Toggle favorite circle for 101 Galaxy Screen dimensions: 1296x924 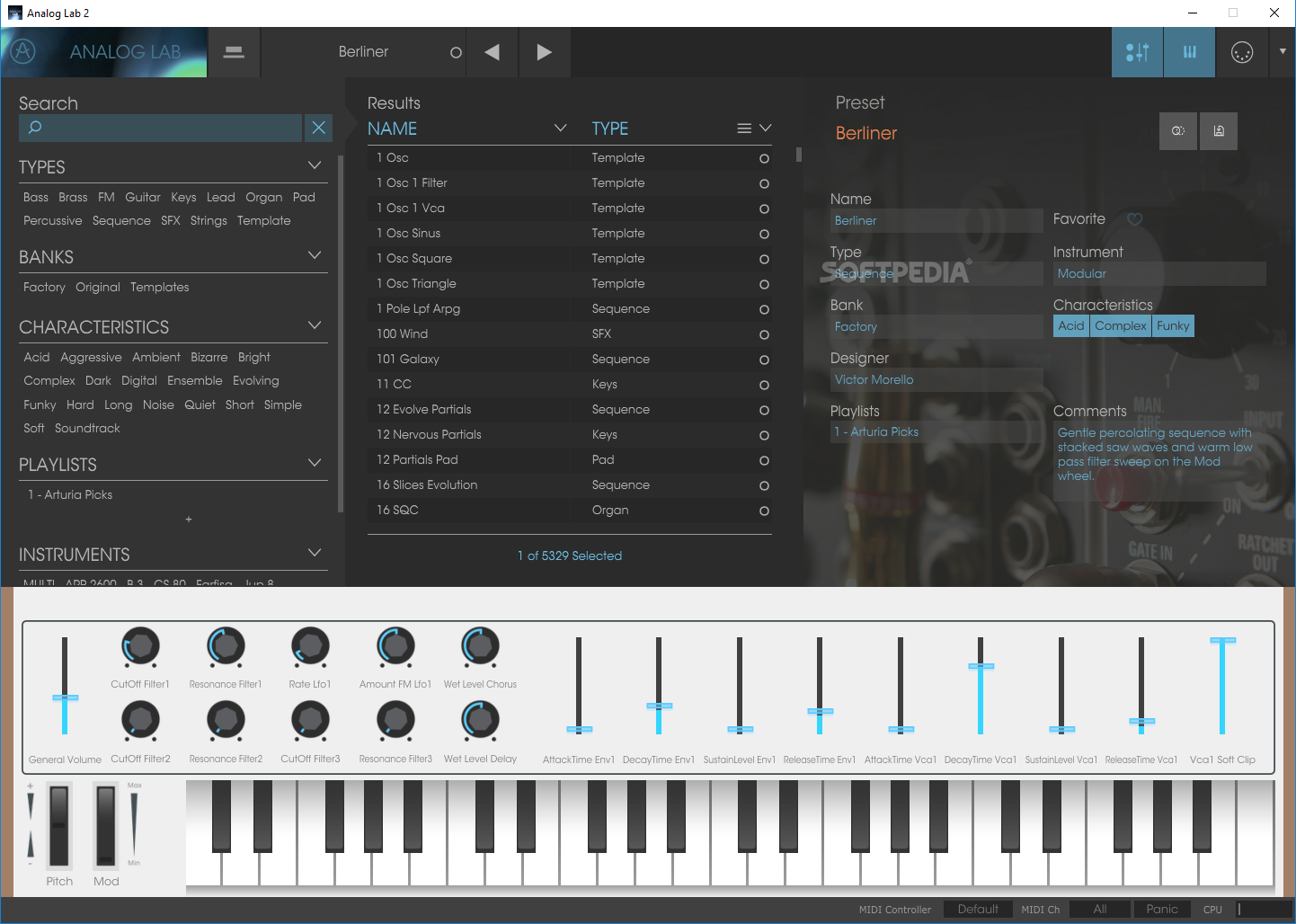[764, 360]
